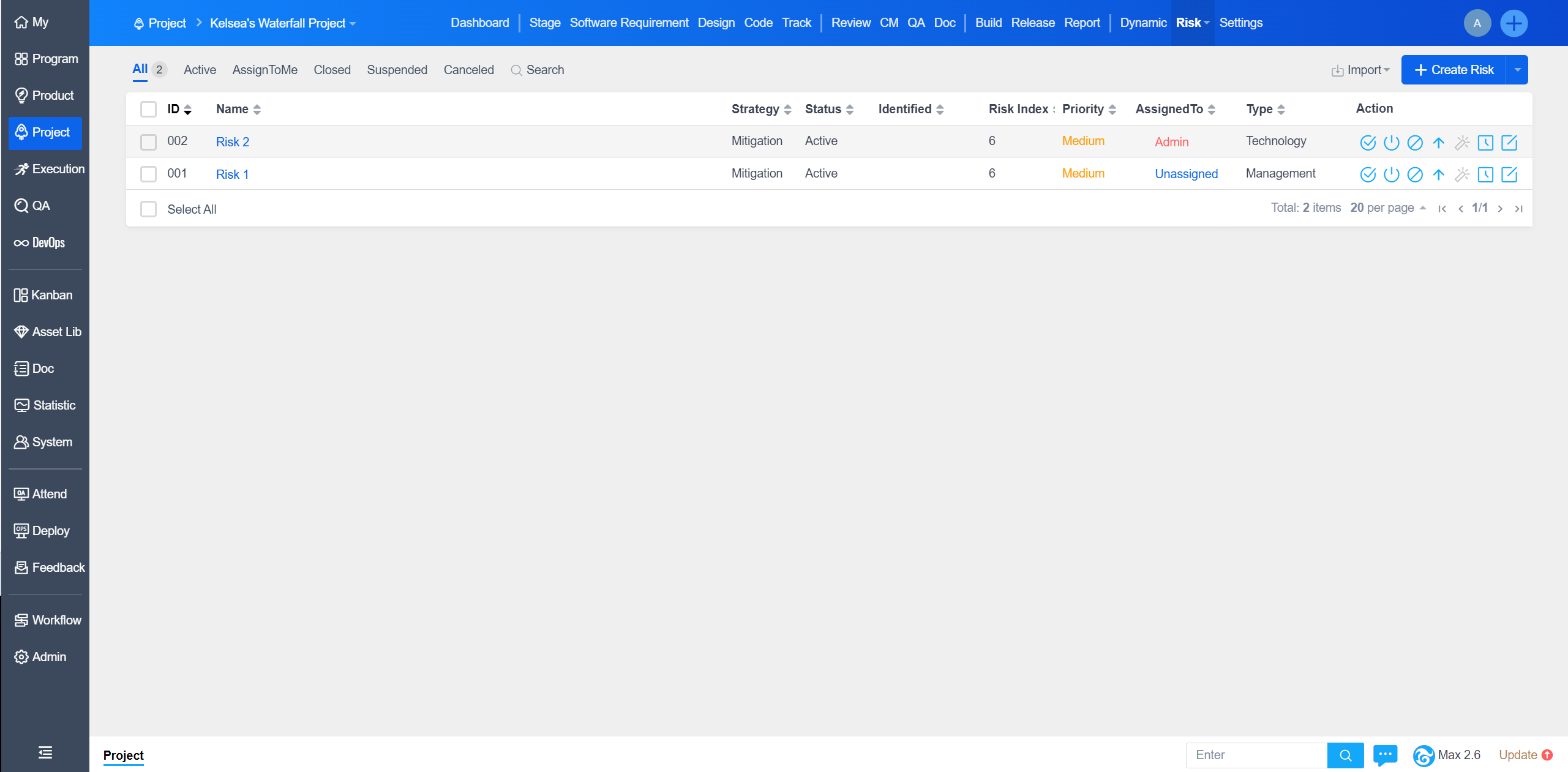
Task: Click the Create Risk button
Action: [x=1454, y=70]
